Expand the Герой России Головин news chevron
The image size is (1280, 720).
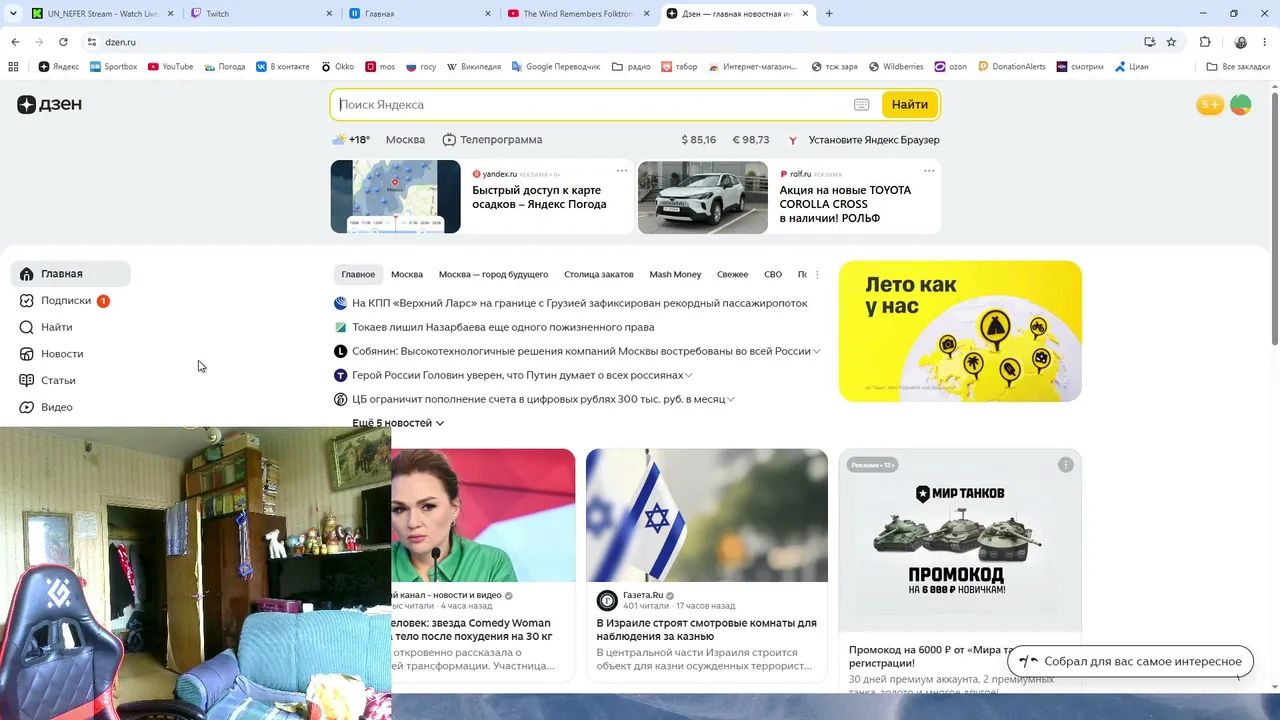pos(689,376)
